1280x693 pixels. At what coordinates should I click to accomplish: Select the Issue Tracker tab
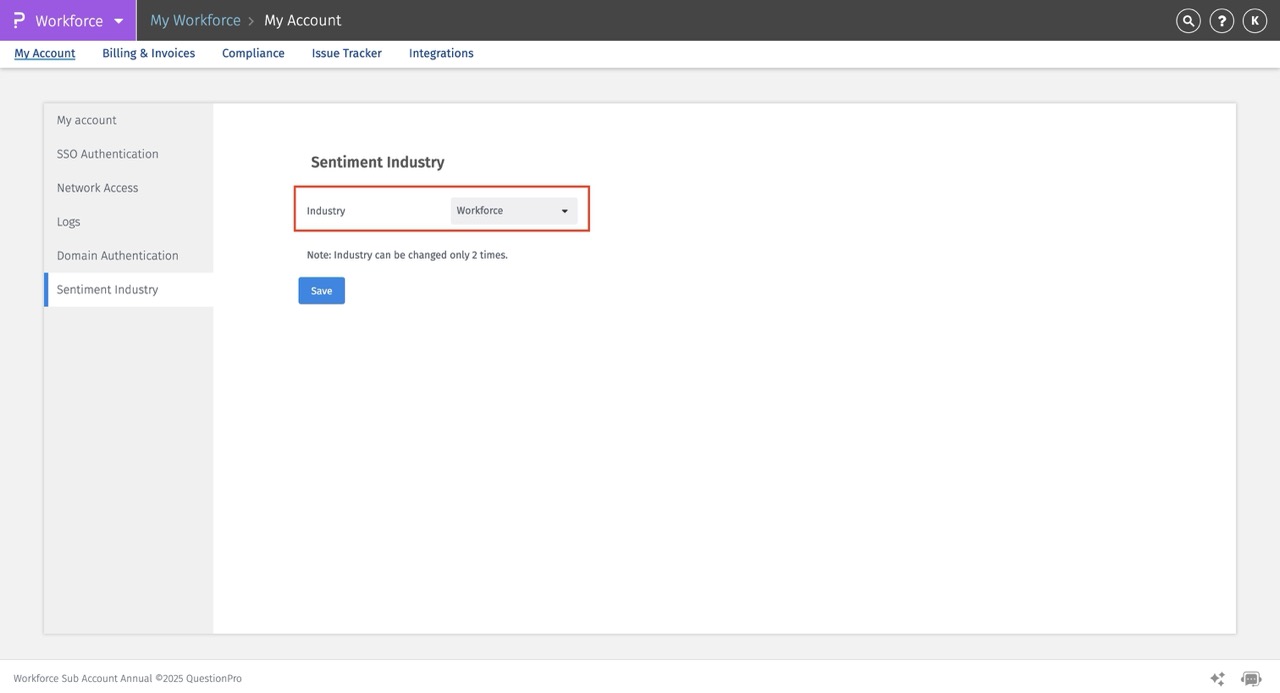346,53
